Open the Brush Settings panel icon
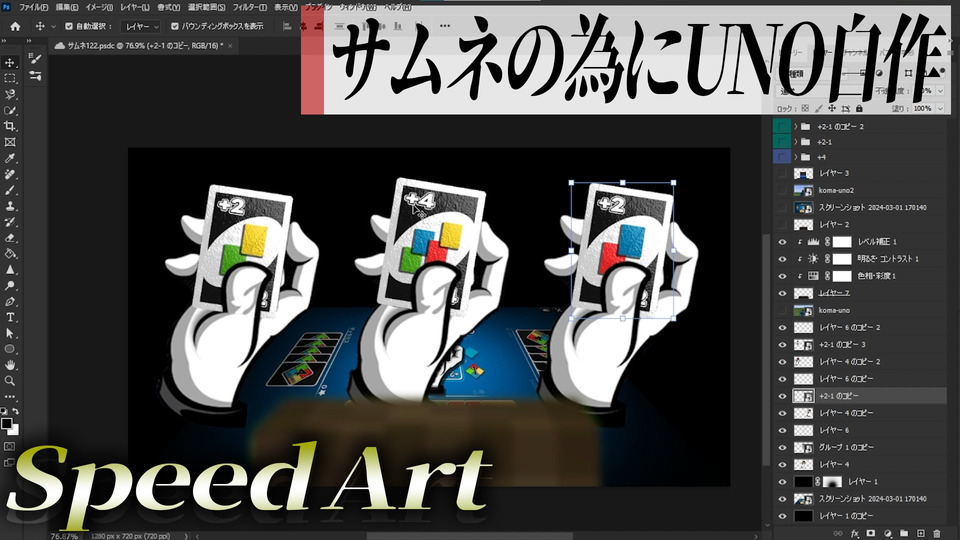The height and width of the screenshot is (540, 960). pos(36,59)
